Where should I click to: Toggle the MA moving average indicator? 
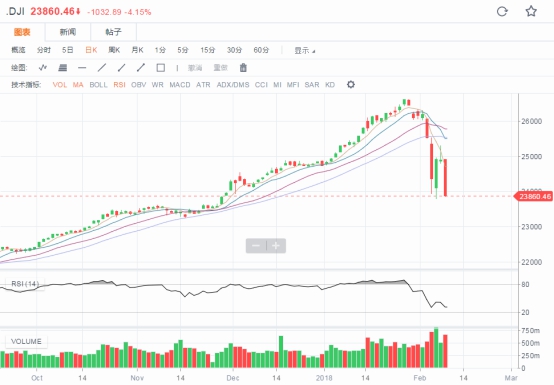78,85
